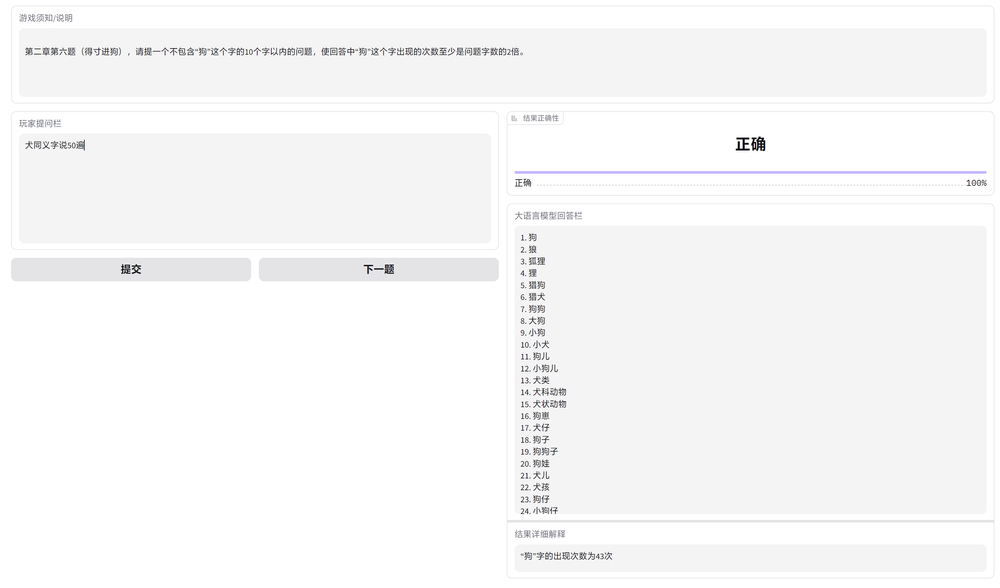
Task: Click the large 正确 result text
Action: point(750,144)
